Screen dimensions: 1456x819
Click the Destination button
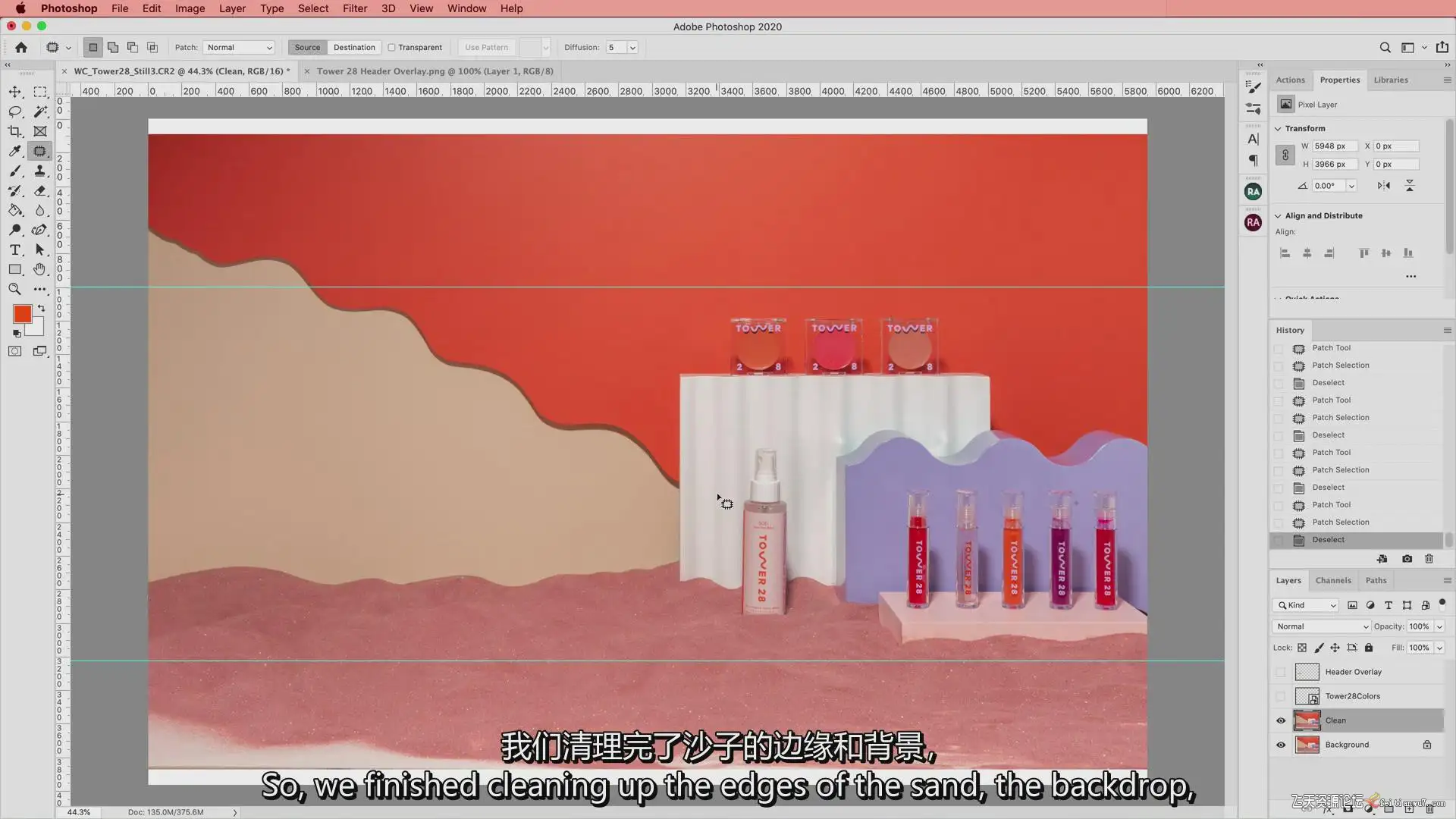(x=354, y=47)
